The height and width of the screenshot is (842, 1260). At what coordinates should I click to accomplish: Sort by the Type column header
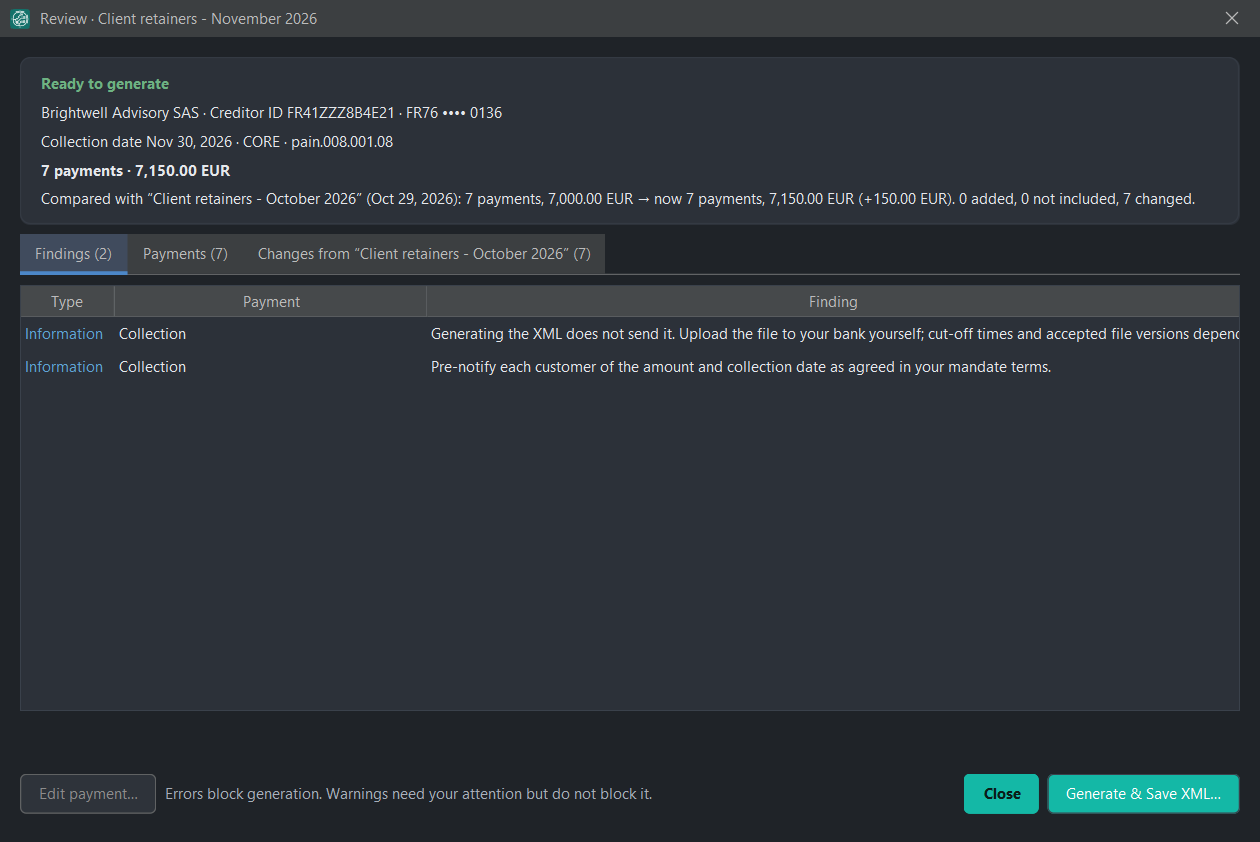[67, 302]
